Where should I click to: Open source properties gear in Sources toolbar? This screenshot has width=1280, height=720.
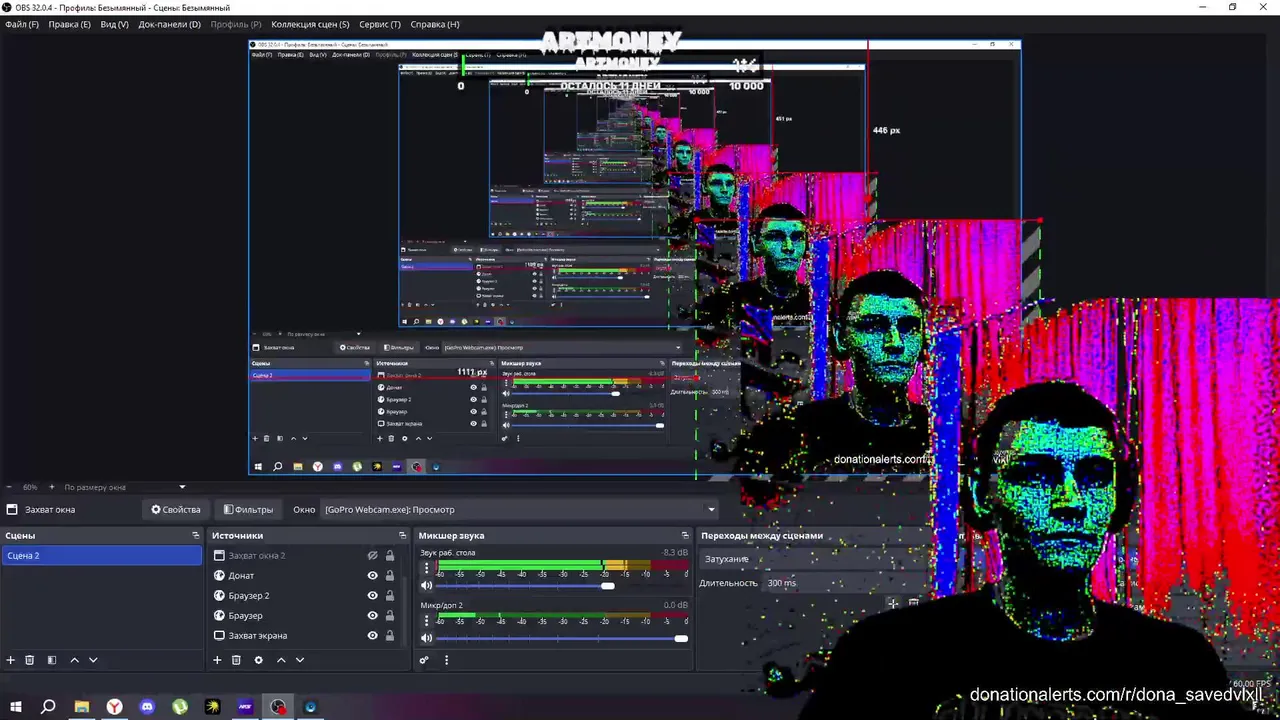(258, 660)
